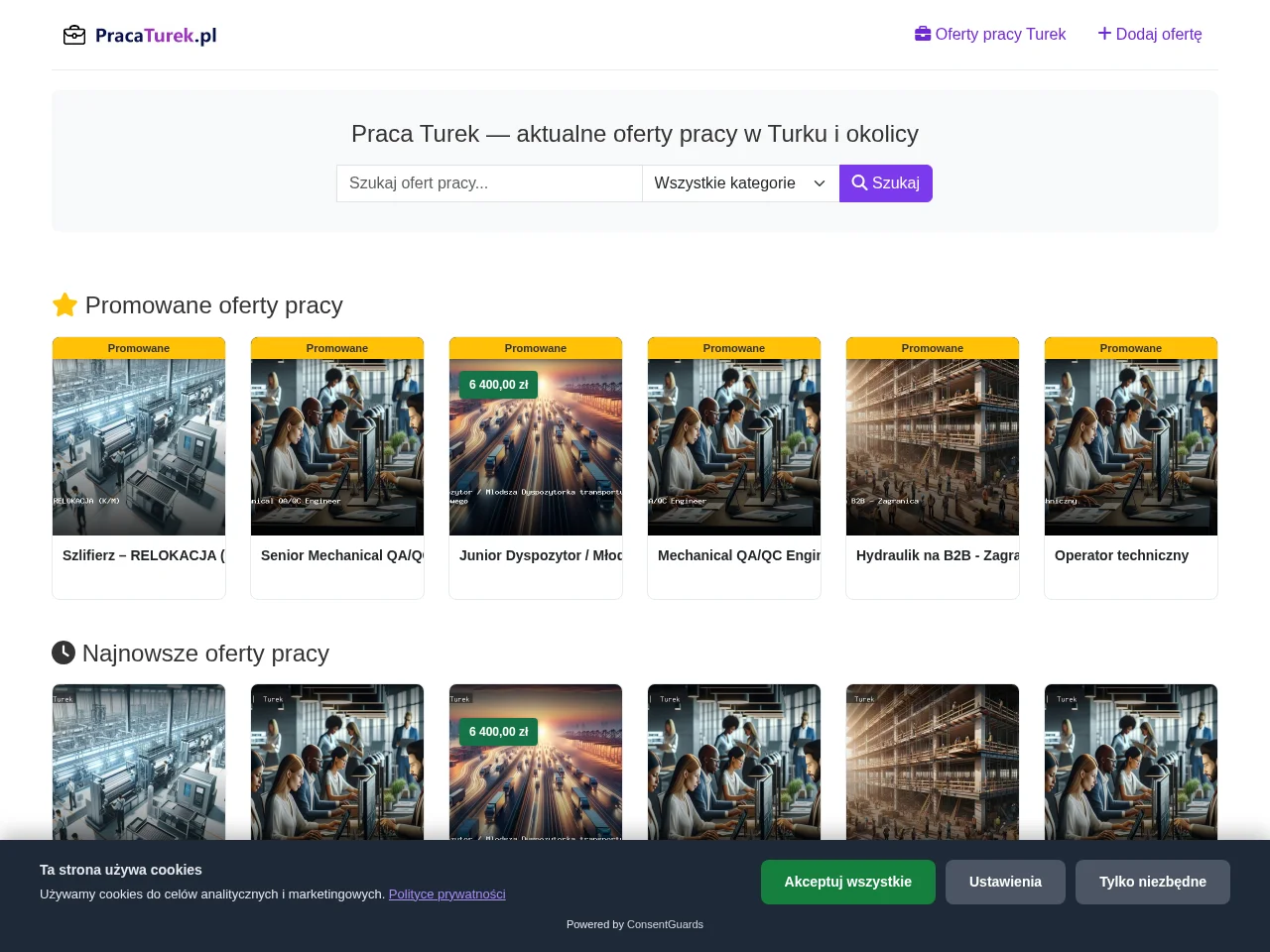Click the briefcase icon beside Oferty pracy Turek
Image resolution: width=1270 pixels, height=952 pixels.
[x=923, y=34]
